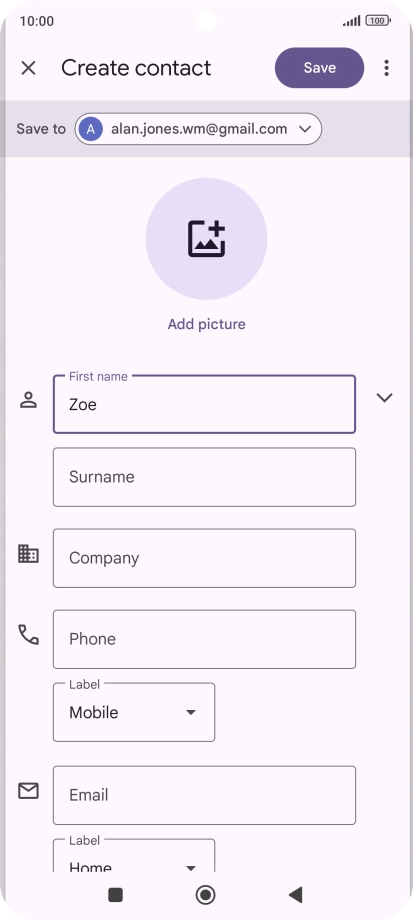Tap the account avatar letter A

click(91, 129)
